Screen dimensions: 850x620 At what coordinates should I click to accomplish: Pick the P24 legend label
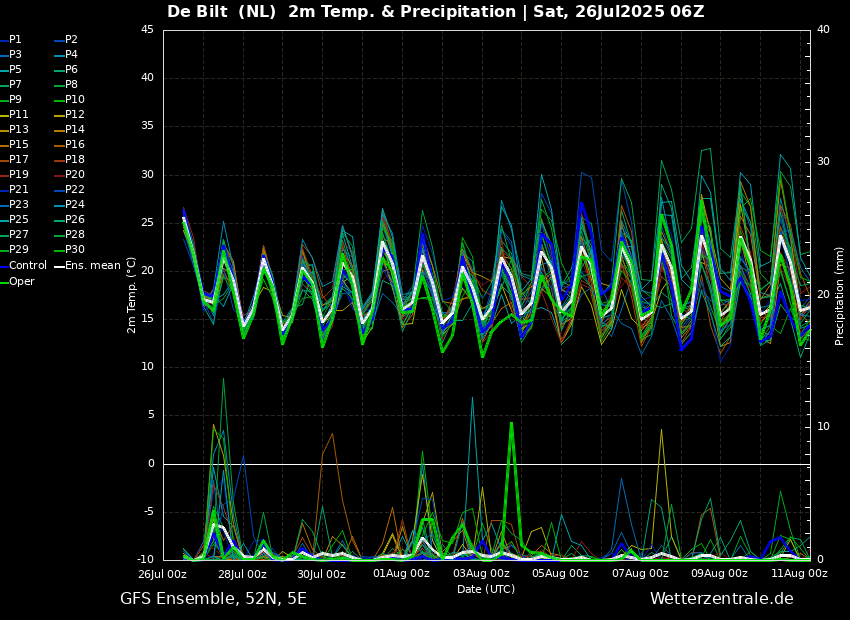click(69, 204)
